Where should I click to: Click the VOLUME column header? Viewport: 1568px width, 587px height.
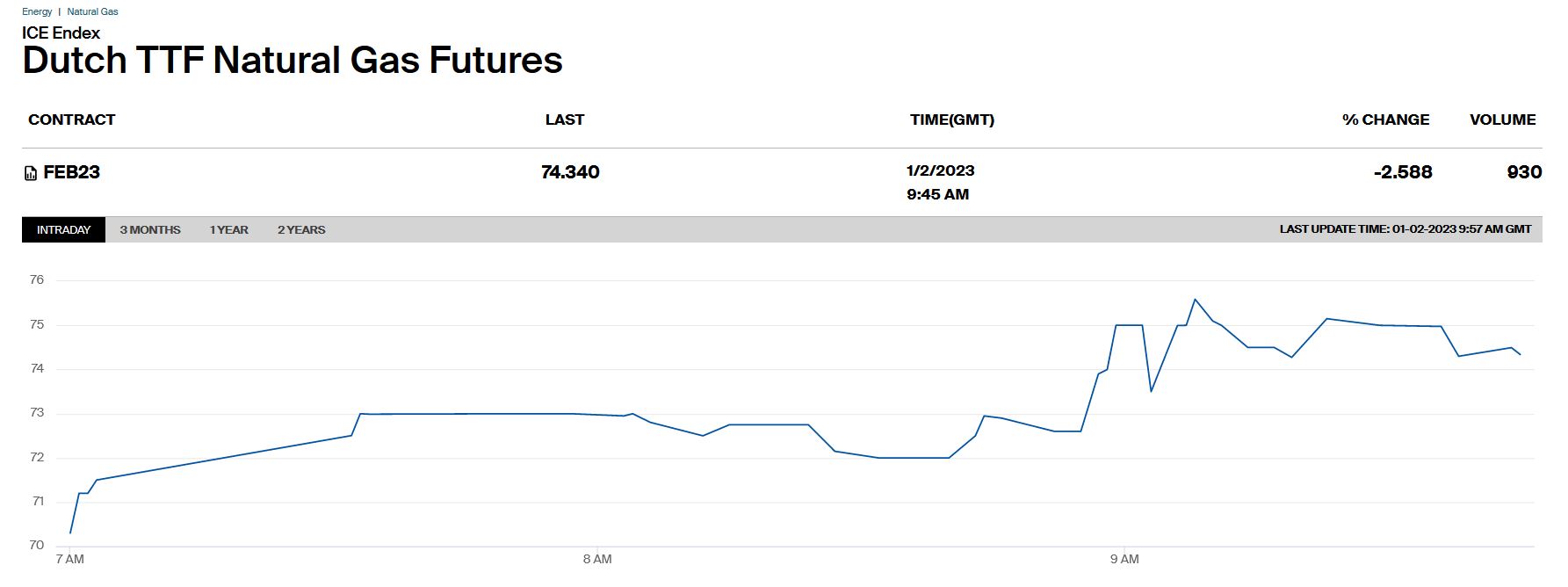(x=1502, y=120)
